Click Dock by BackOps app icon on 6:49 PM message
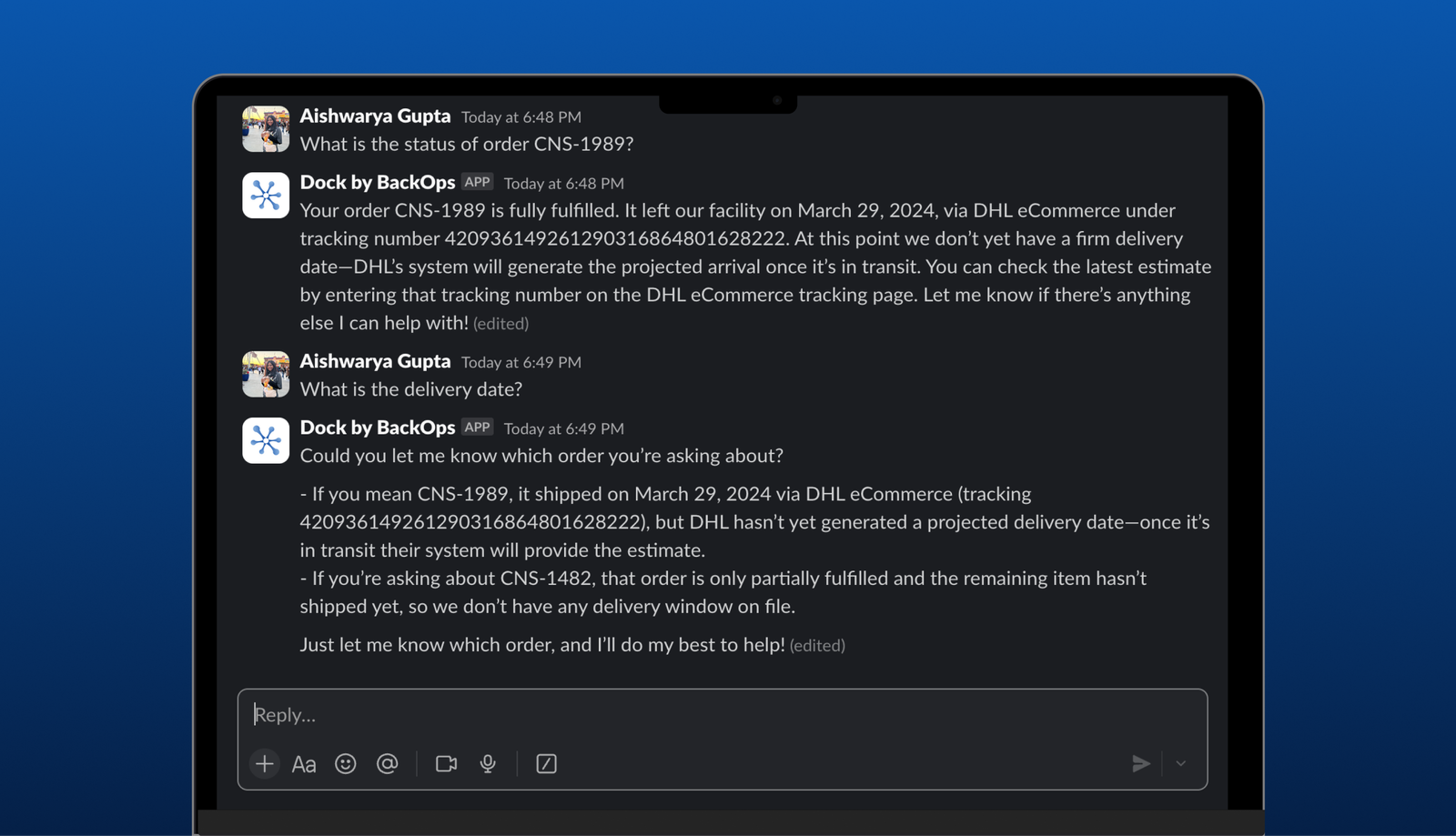Image resolution: width=1456 pixels, height=836 pixels. (266, 440)
